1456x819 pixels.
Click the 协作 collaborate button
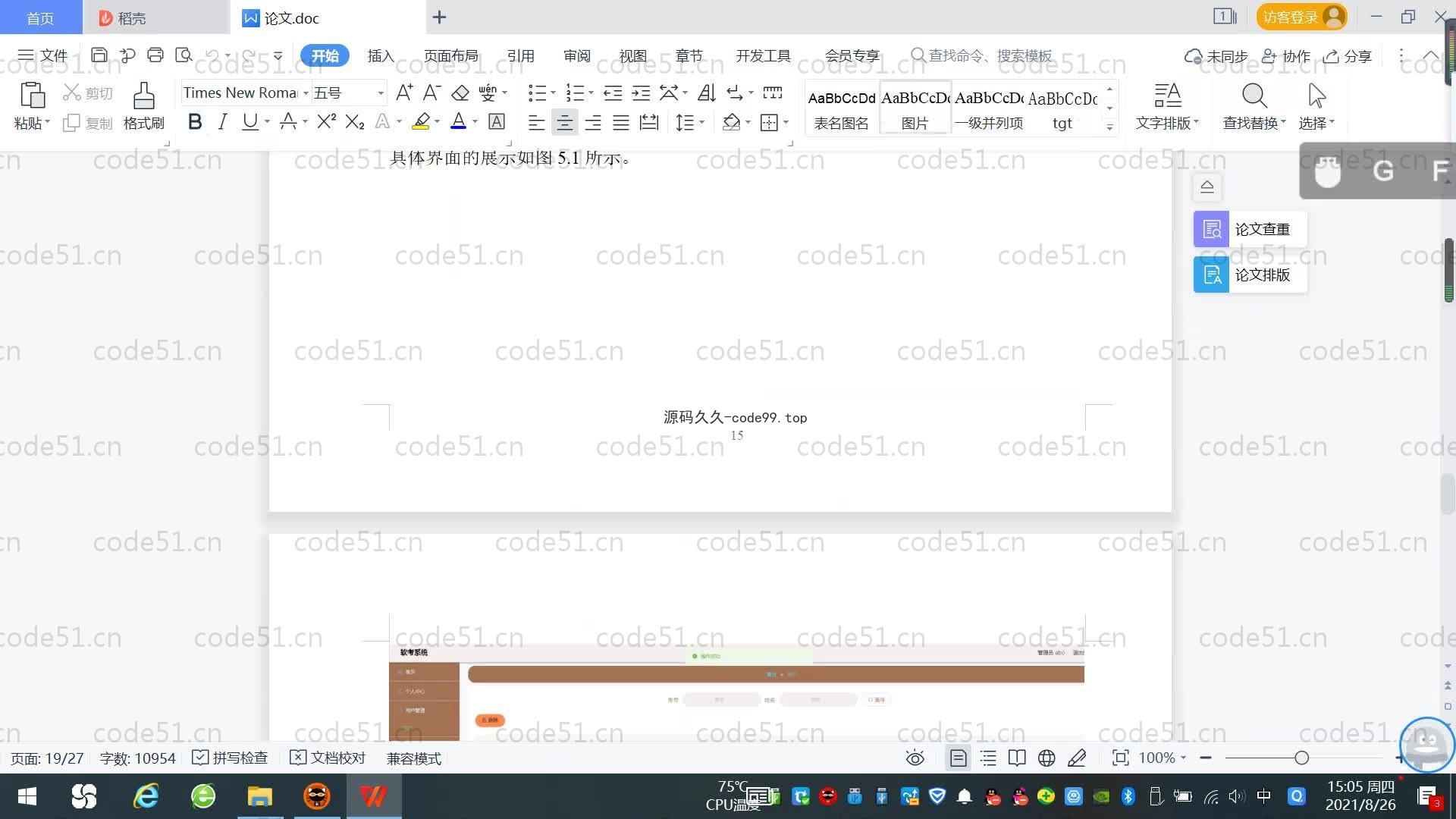(x=1286, y=56)
